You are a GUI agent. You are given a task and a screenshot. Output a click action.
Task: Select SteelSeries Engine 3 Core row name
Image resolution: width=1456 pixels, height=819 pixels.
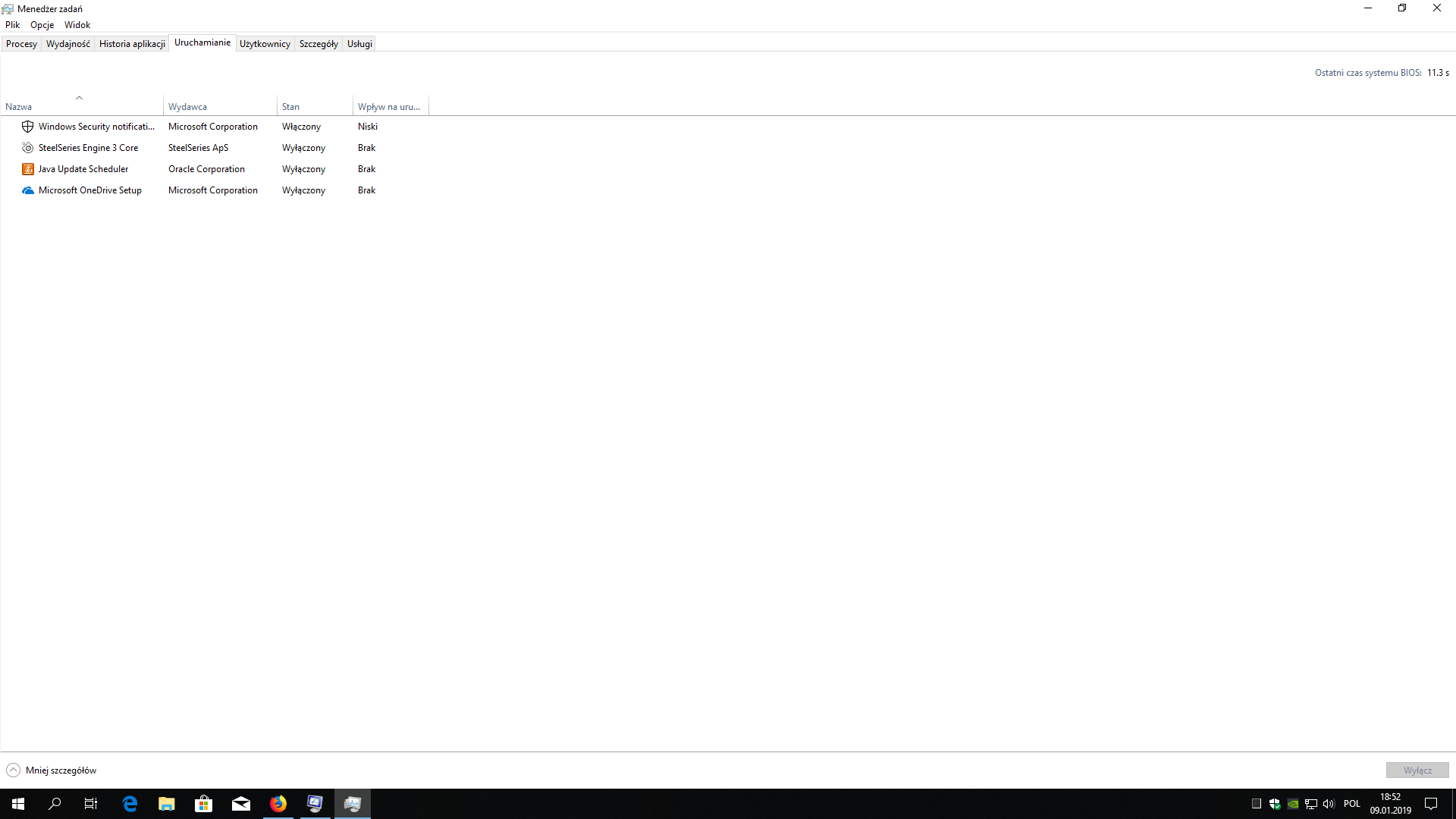[x=88, y=148]
